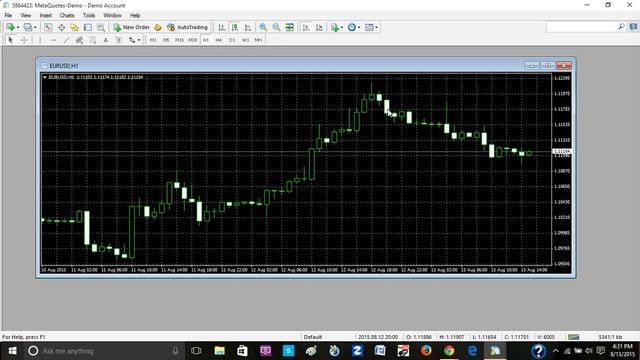Open File Explorer from the taskbar
640x360 pixels.
(x=220, y=351)
